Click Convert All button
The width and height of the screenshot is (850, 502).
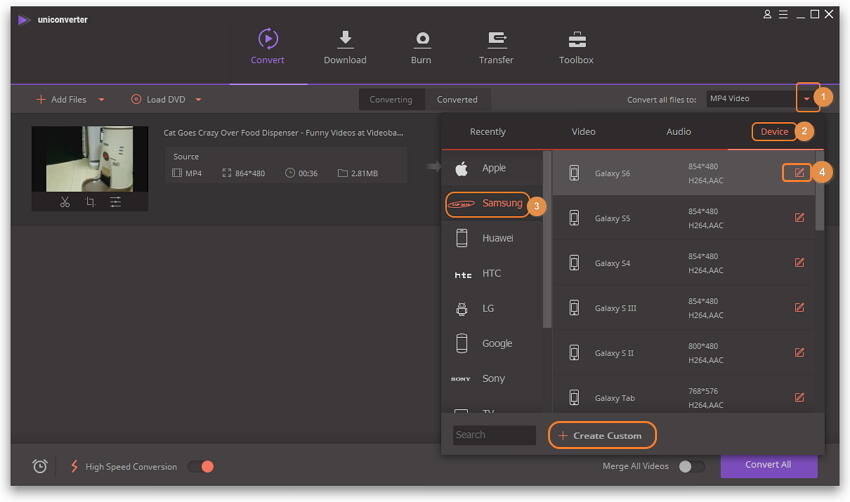coord(769,465)
